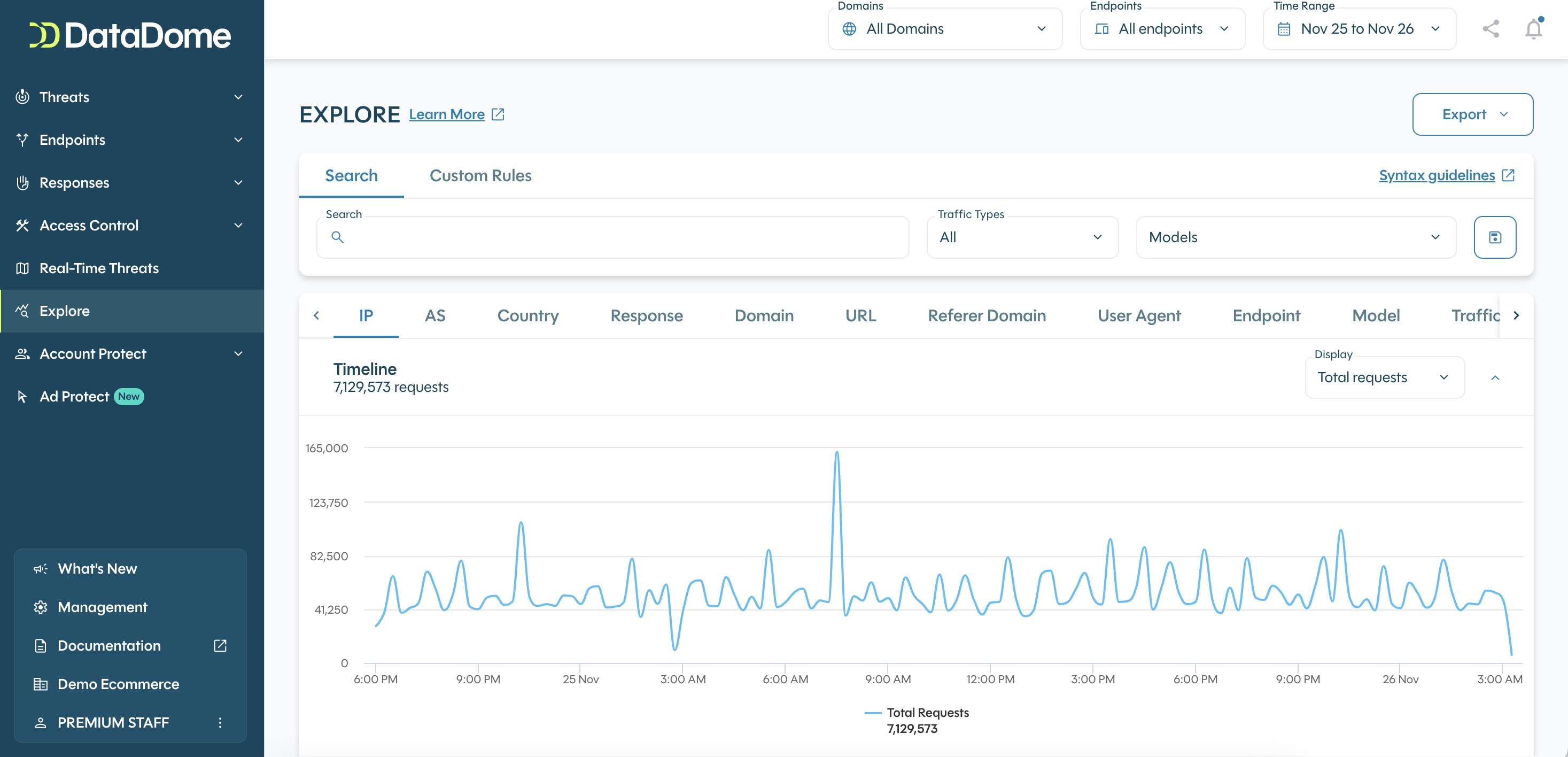
Task: Switch to the Custom Rules tab
Action: pos(480,175)
